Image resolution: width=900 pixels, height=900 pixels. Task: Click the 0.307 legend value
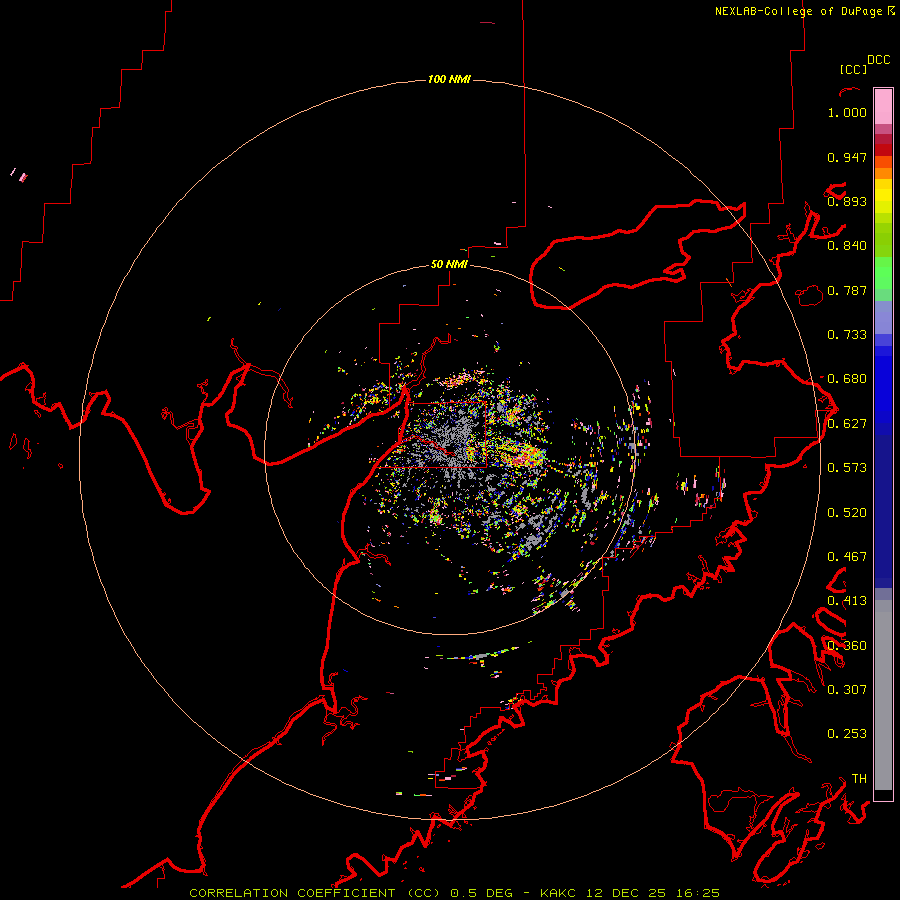pyautogui.click(x=847, y=689)
